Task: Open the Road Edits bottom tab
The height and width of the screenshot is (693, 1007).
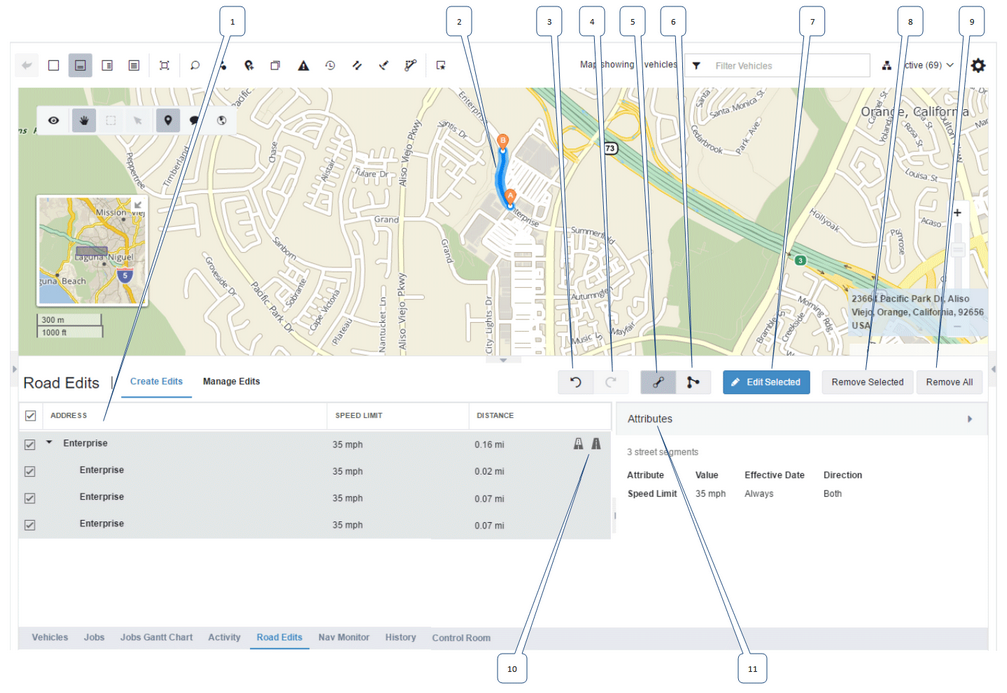Action: [279, 638]
